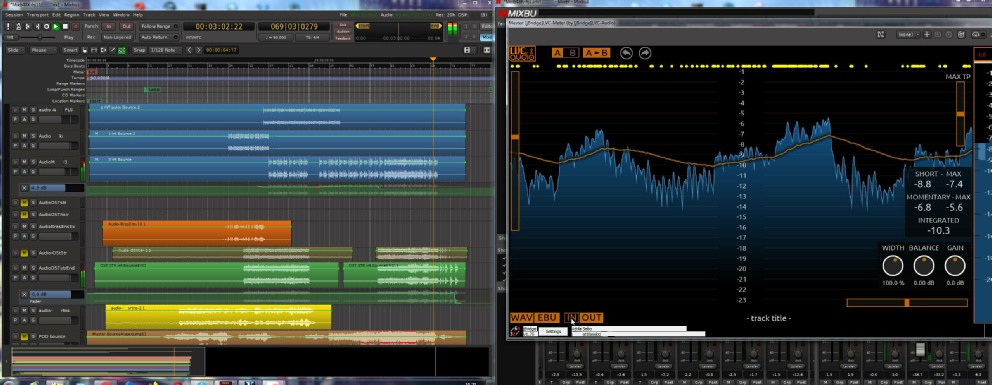
Task: Open the 1/128 Note snap dropdown
Action: (x=165, y=50)
